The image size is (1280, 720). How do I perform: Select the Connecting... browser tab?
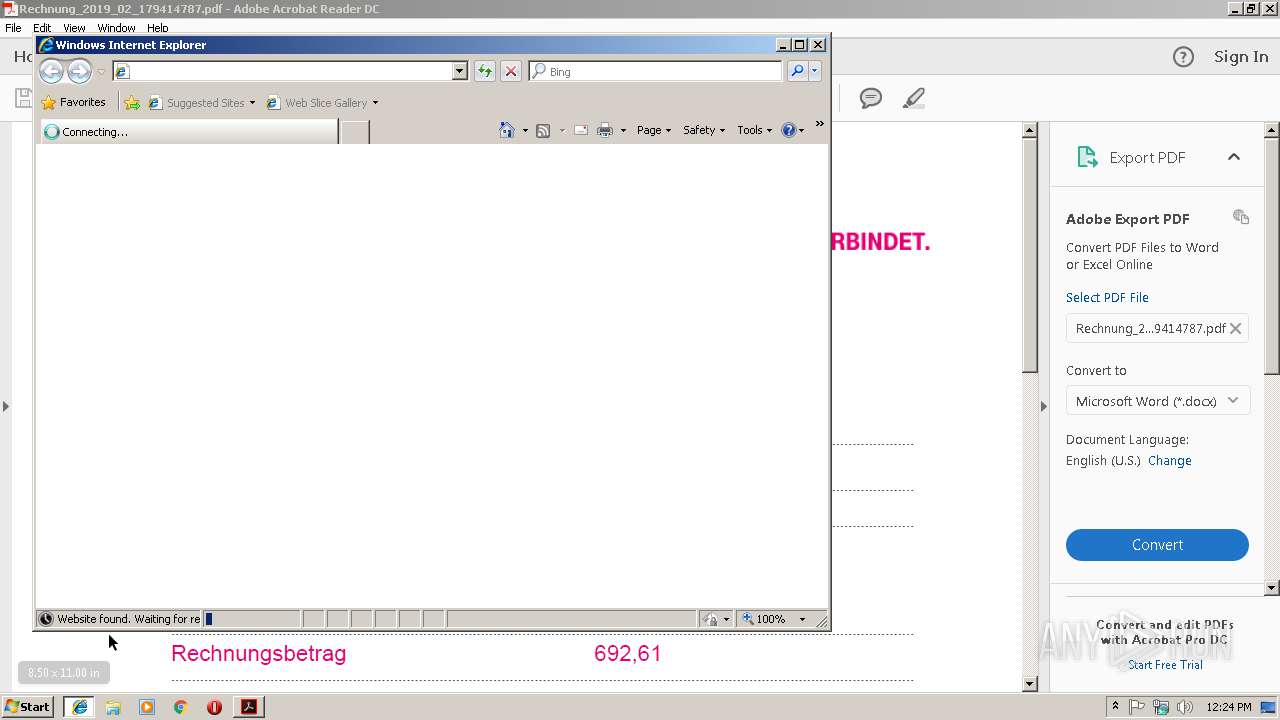point(188,131)
